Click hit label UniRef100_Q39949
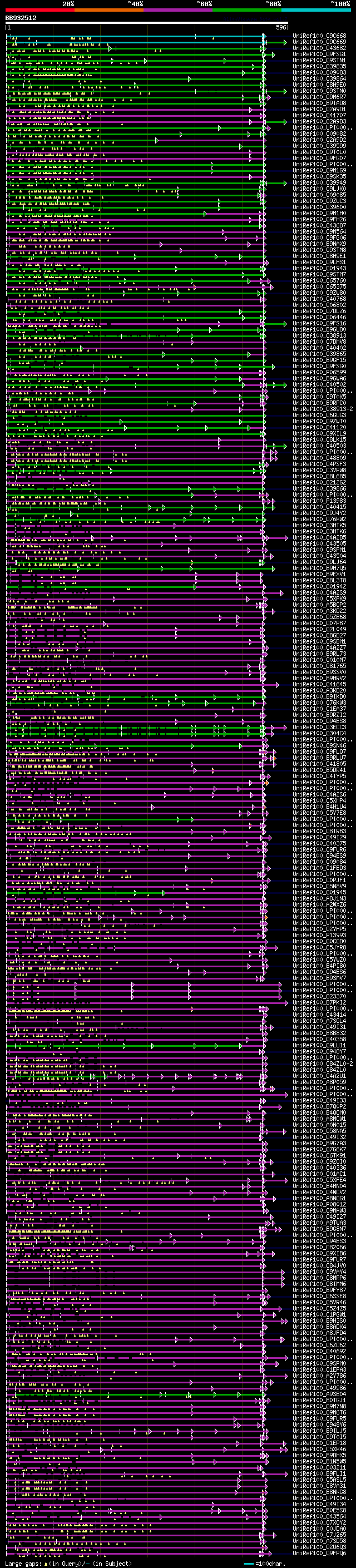356x1568 pixels. click(x=319, y=182)
